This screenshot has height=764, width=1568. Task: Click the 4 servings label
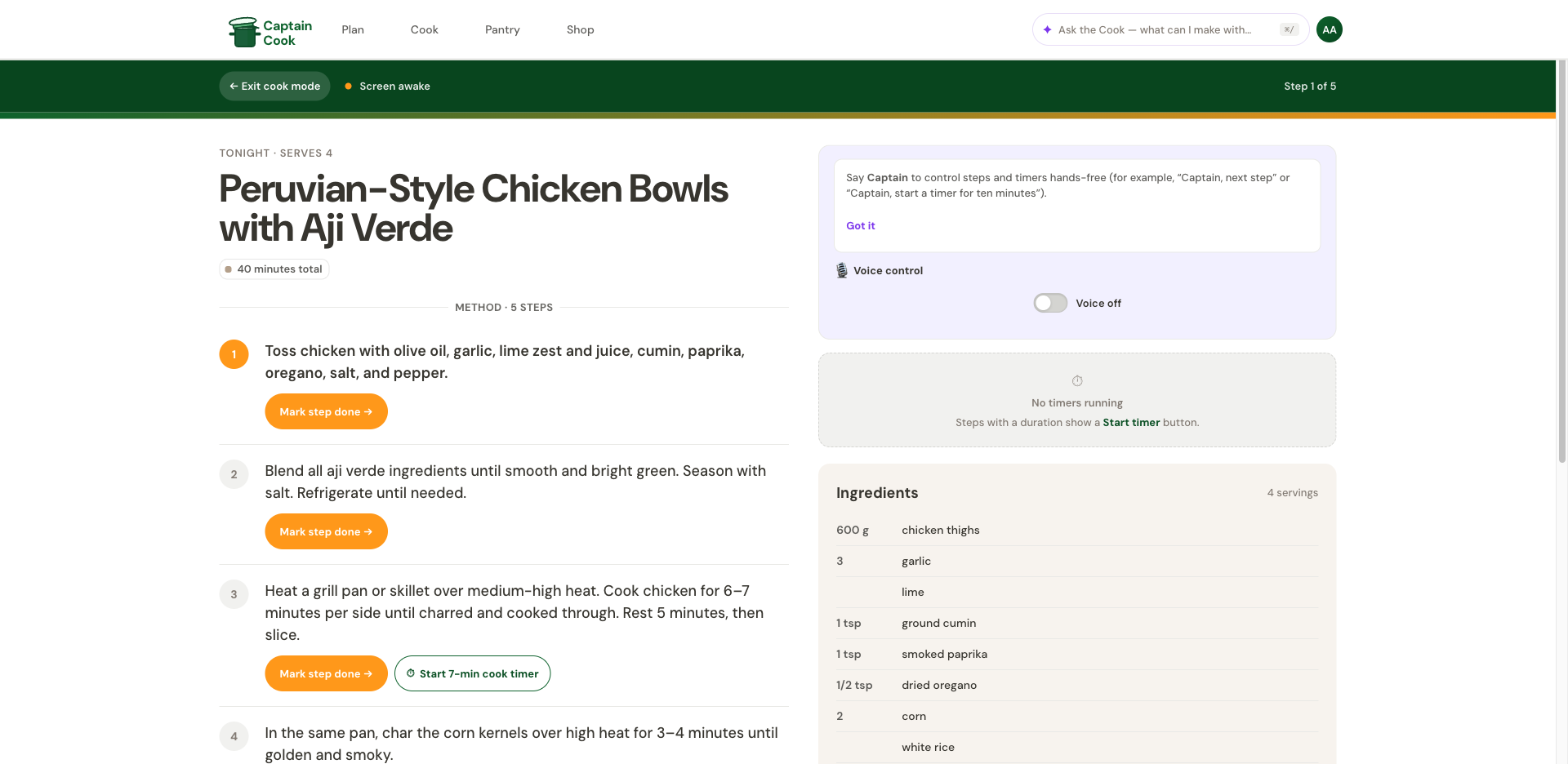[x=1292, y=493]
